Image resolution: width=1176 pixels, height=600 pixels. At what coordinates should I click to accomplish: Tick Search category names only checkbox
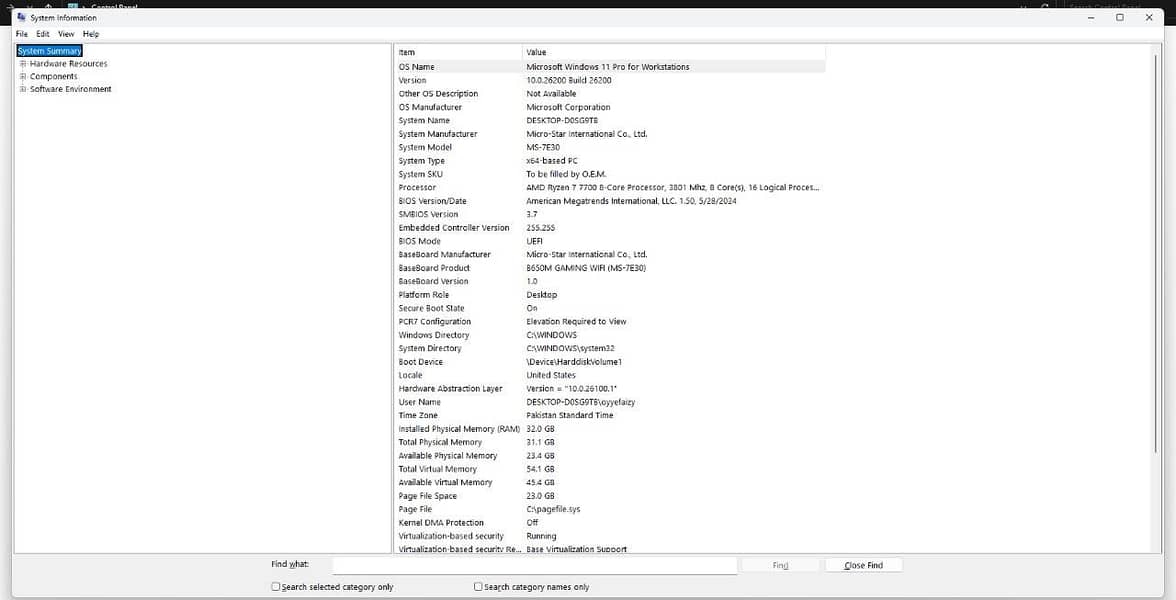(x=478, y=586)
